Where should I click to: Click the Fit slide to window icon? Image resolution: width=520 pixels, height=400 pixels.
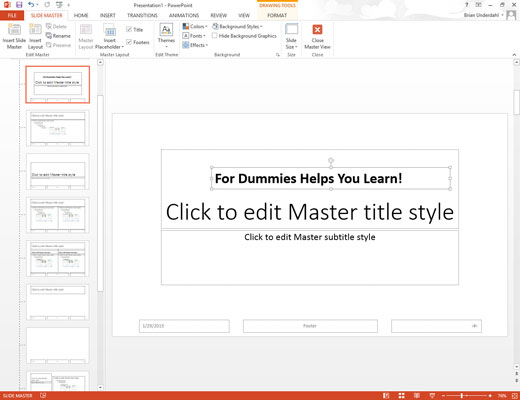[x=514, y=396]
